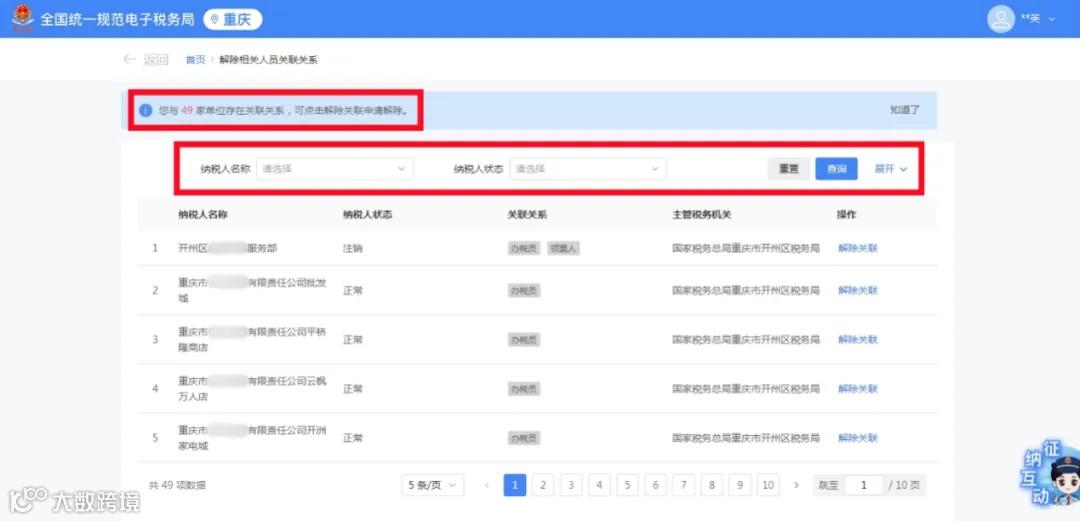Expand filters with 展开

(891, 169)
